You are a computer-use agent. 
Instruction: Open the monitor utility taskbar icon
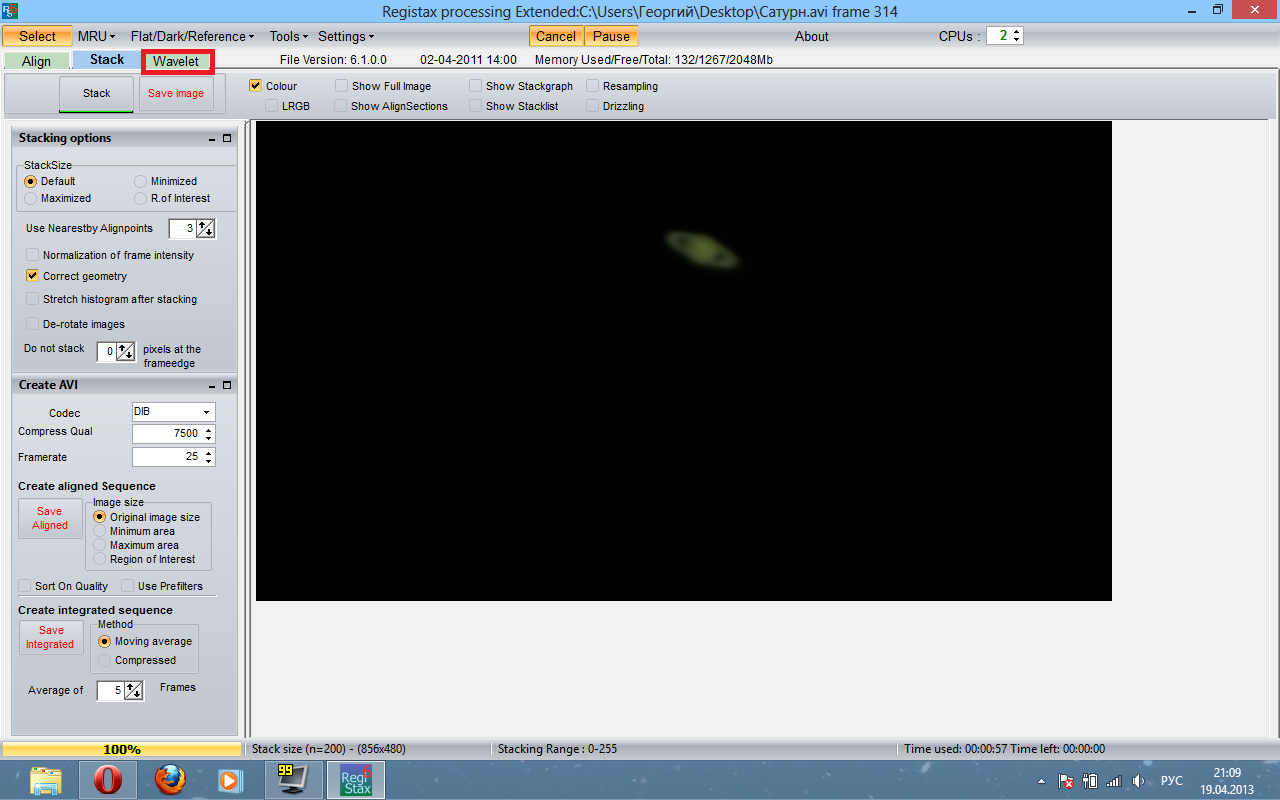click(293, 780)
